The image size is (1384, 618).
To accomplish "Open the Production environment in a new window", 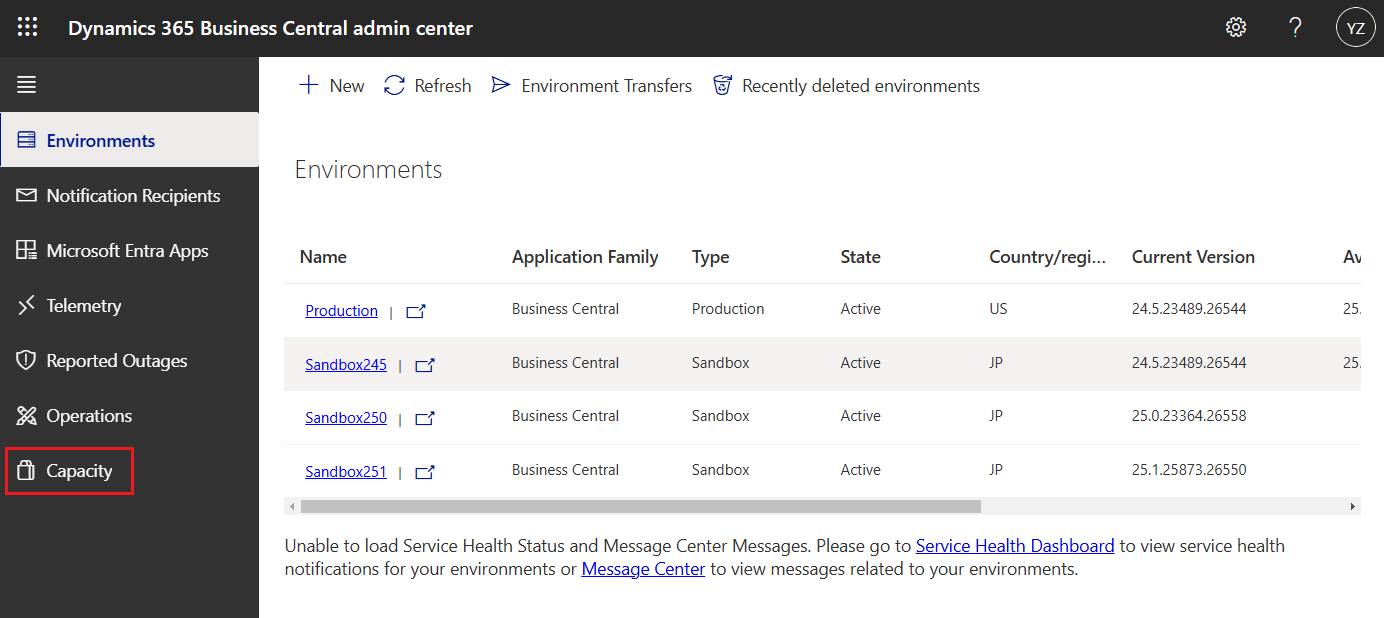I will [416, 310].
